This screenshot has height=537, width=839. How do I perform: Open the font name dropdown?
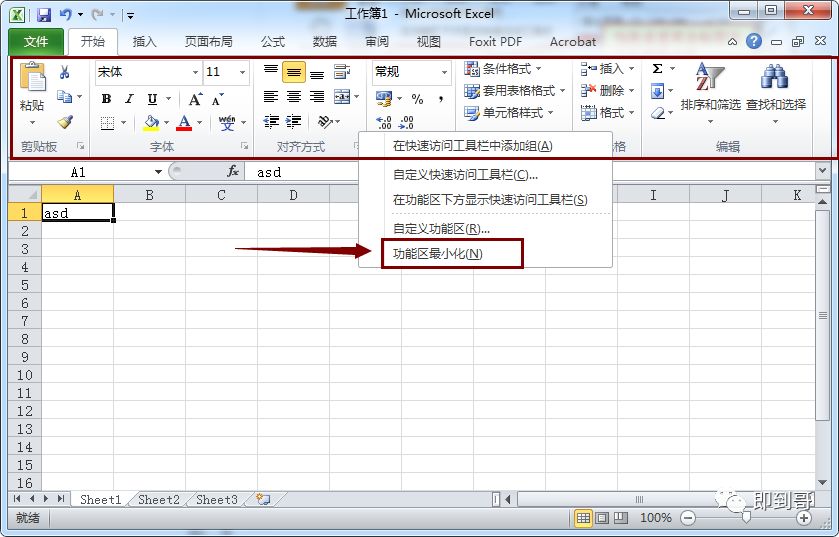pyautogui.click(x=190, y=72)
